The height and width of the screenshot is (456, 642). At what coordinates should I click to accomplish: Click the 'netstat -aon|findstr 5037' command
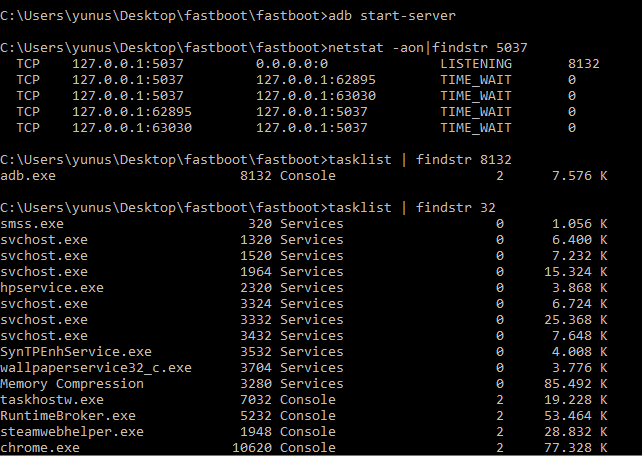(428, 48)
